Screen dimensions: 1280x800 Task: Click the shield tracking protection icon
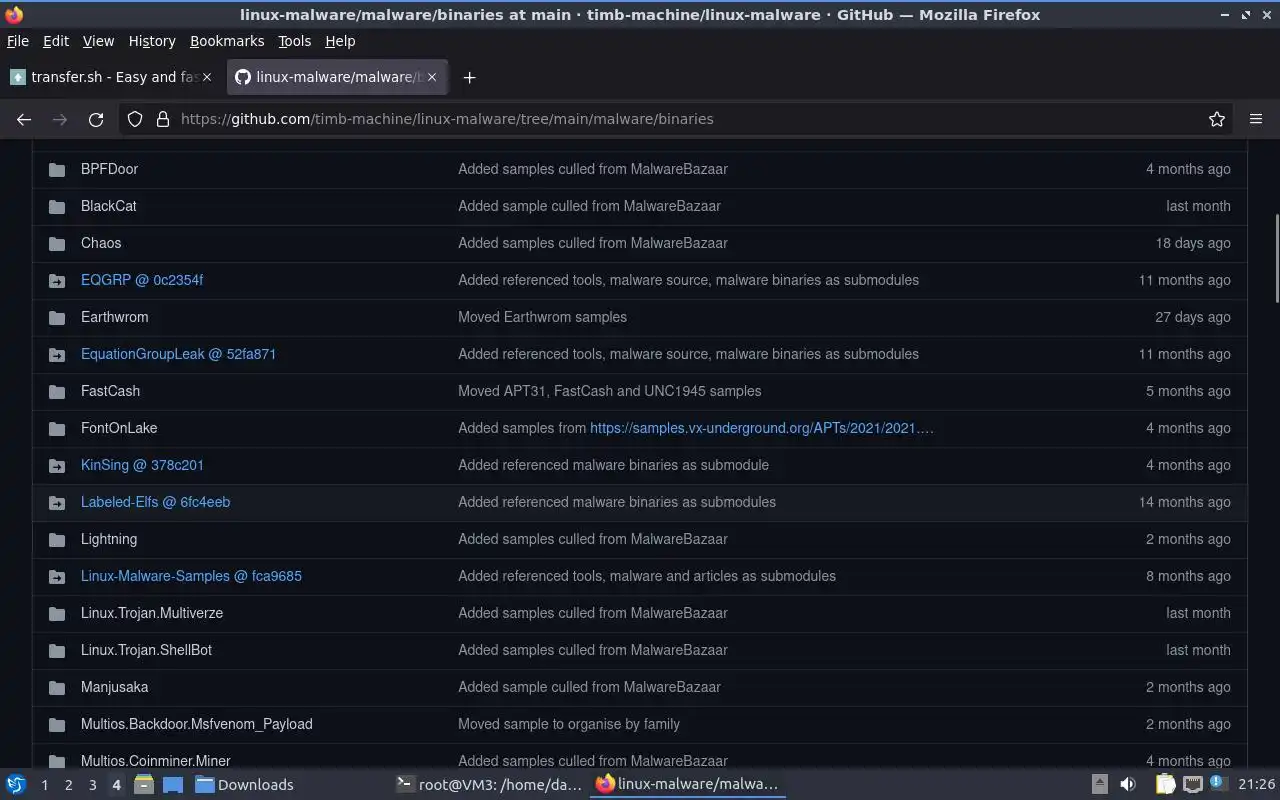(x=135, y=119)
